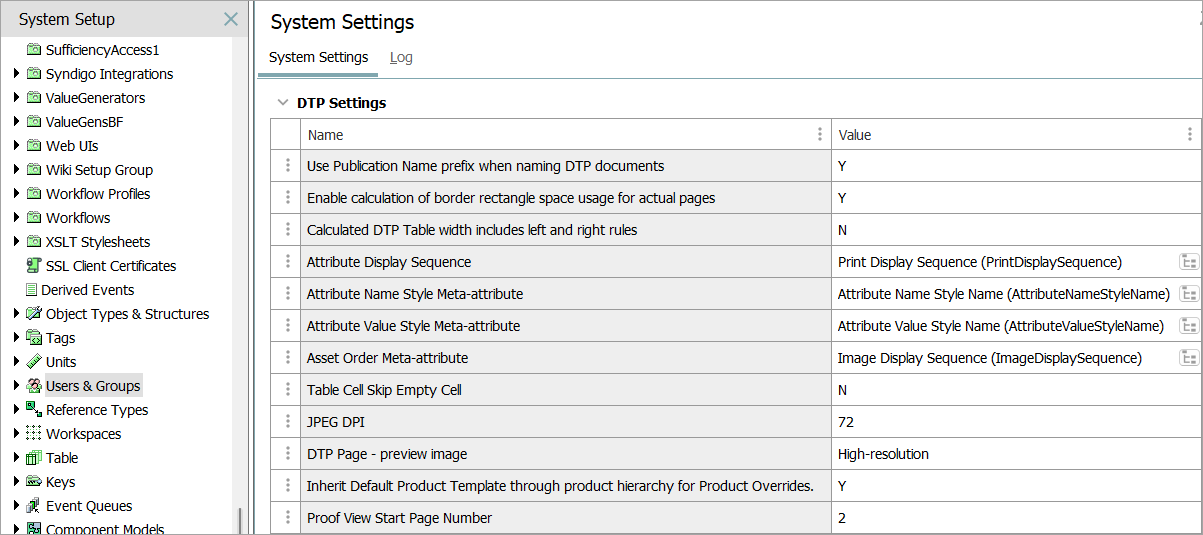Screen dimensions: 1203x535
Task: Click the Event Queues icon
Action: [34, 506]
